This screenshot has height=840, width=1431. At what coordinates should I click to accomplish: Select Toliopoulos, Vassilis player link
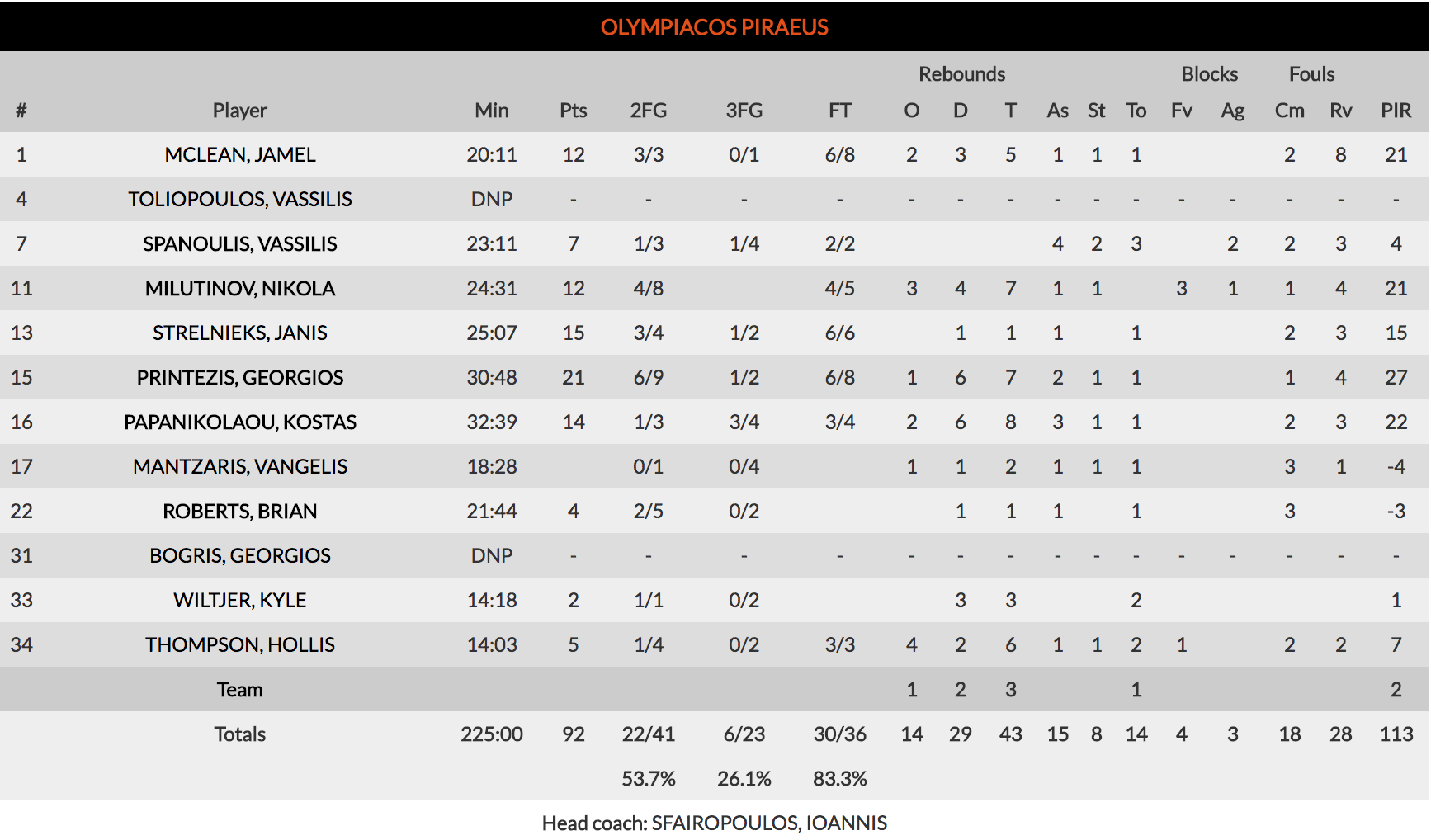(x=239, y=200)
